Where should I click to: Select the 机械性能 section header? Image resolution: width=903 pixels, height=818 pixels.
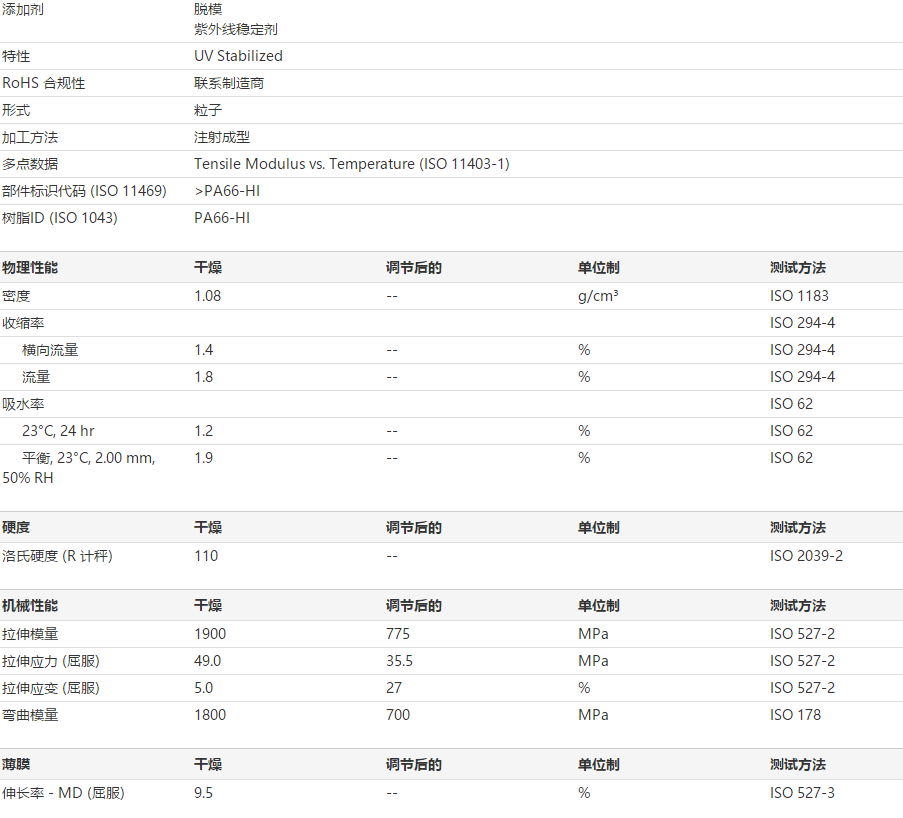coord(30,606)
